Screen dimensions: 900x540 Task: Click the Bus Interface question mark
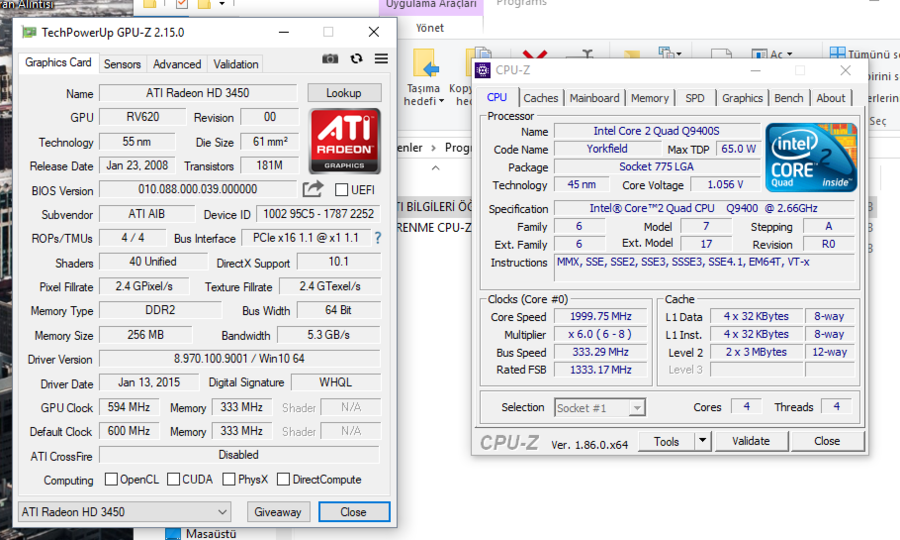(x=378, y=238)
